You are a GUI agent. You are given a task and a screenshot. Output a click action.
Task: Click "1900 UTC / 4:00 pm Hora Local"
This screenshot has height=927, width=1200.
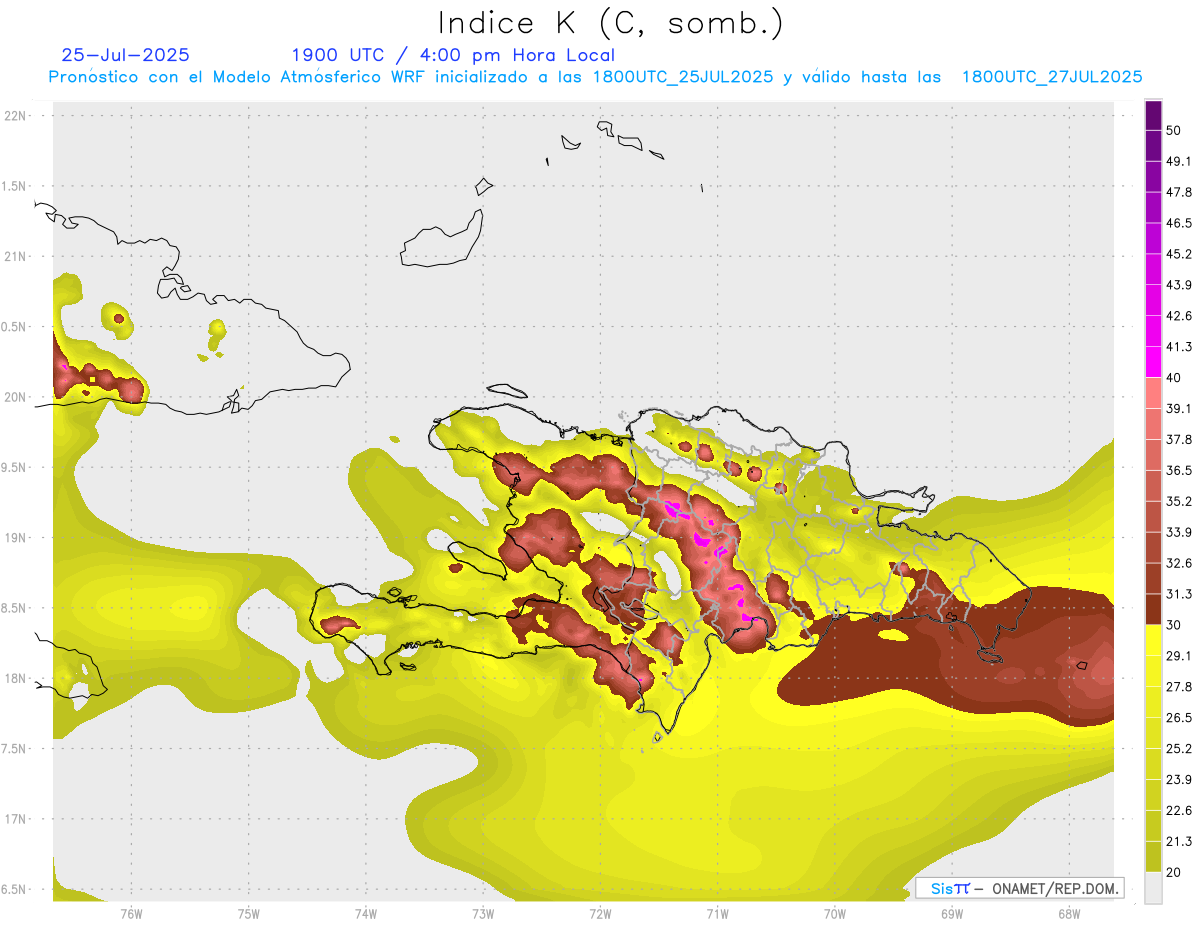click(x=453, y=55)
